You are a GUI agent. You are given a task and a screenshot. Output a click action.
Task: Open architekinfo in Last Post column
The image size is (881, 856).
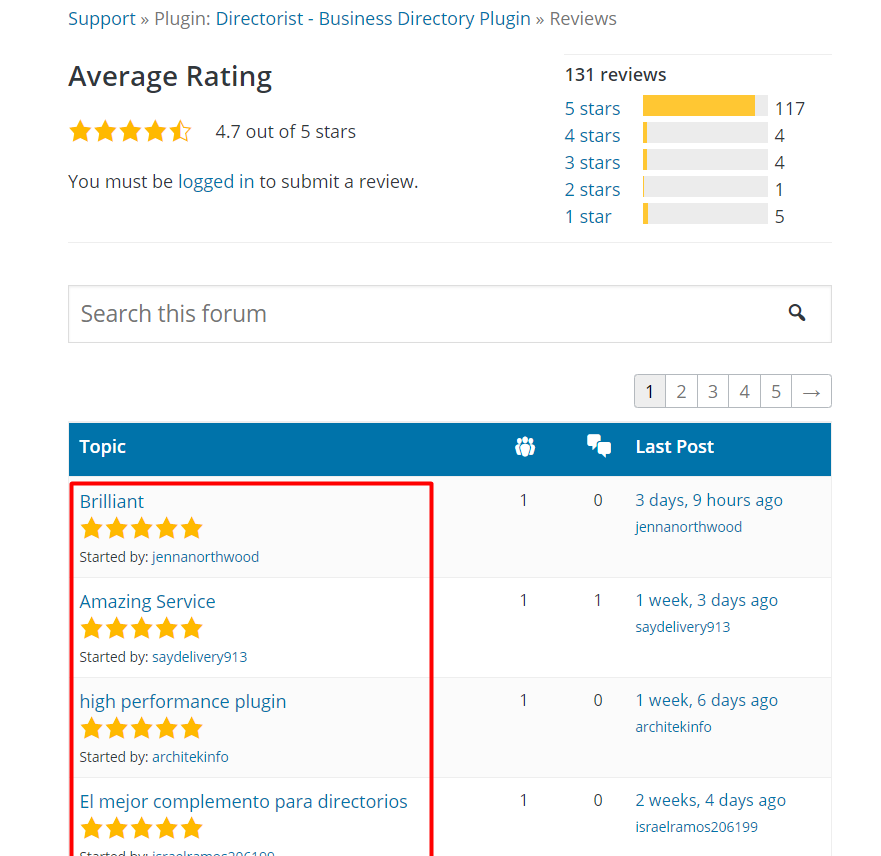coord(673,727)
